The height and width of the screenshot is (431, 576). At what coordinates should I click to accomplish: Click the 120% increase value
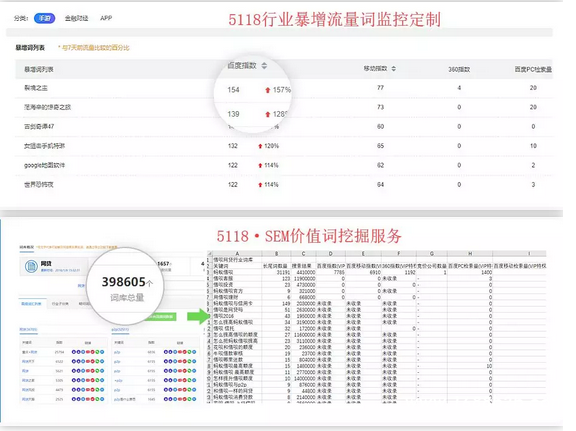pyautogui.click(x=271, y=146)
